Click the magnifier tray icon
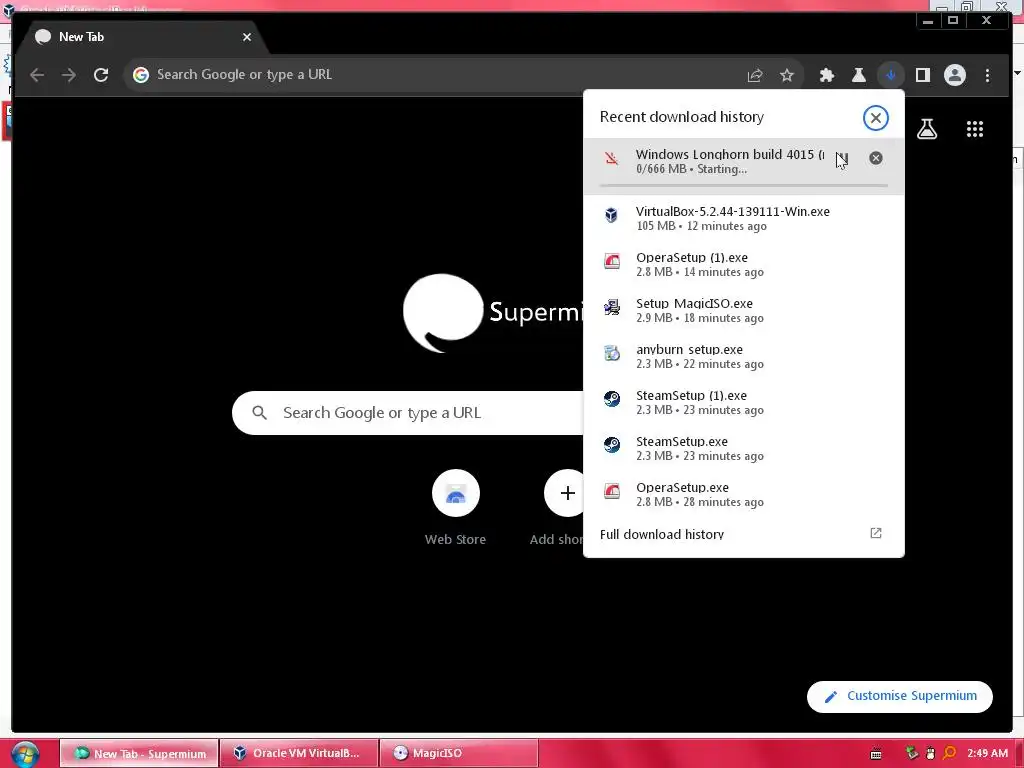Screen dimensions: 1024x768 pos(949,753)
